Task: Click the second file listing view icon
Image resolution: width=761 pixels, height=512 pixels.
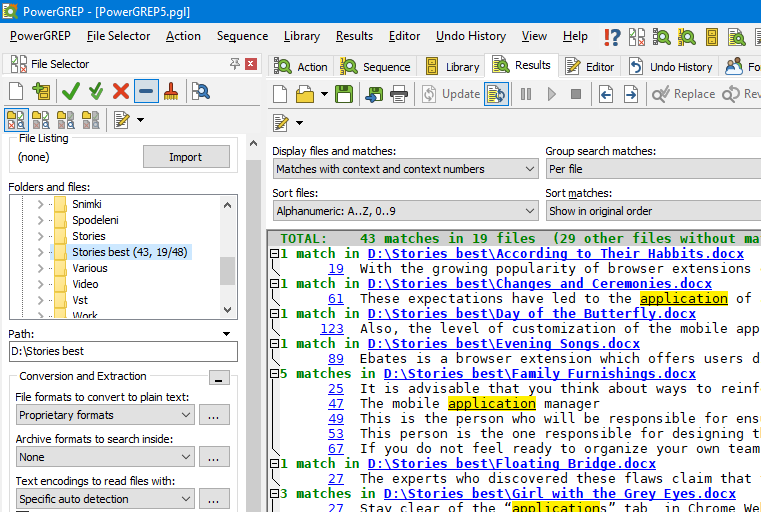Action: point(41,120)
